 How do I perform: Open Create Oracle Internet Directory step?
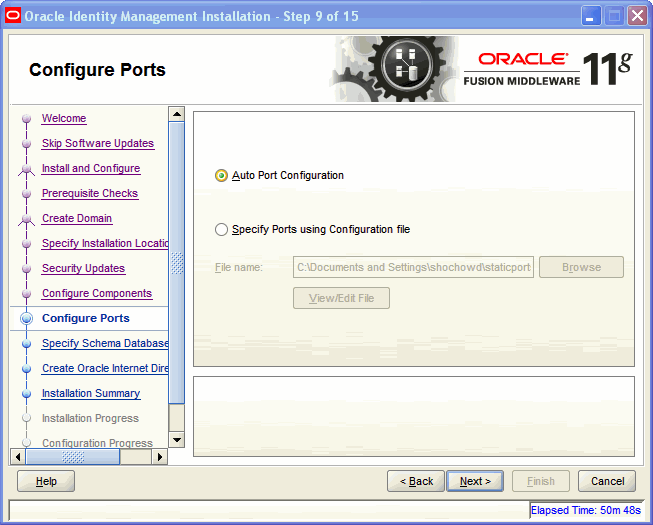click(x=105, y=368)
